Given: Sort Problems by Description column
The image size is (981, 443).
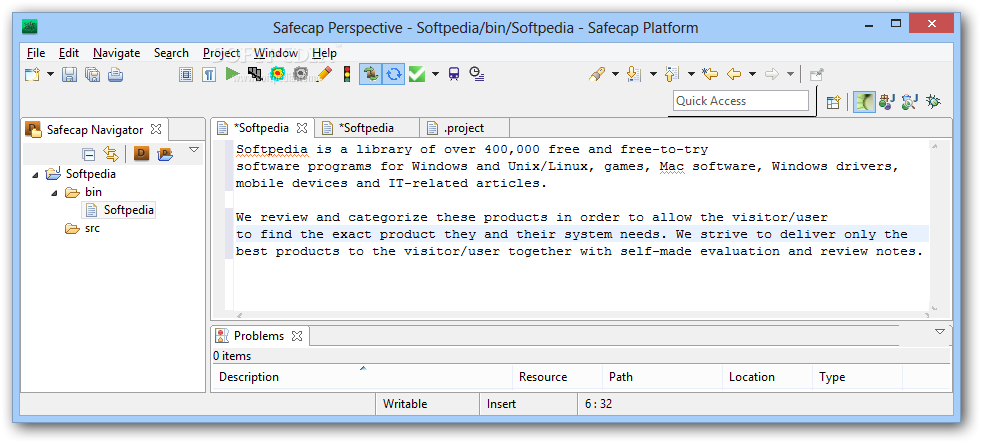Looking at the screenshot, I should [x=362, y=377].
